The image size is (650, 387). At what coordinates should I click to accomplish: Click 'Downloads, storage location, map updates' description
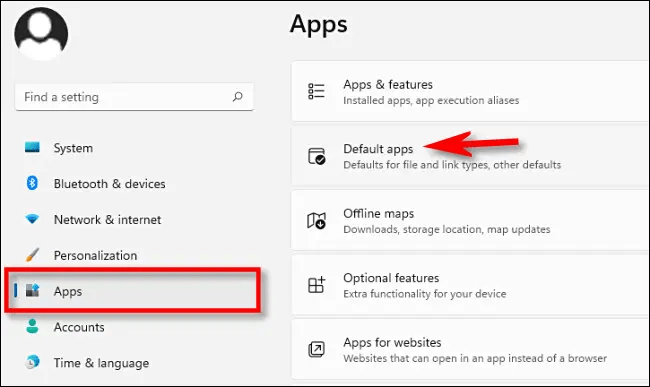click(447, 230)
